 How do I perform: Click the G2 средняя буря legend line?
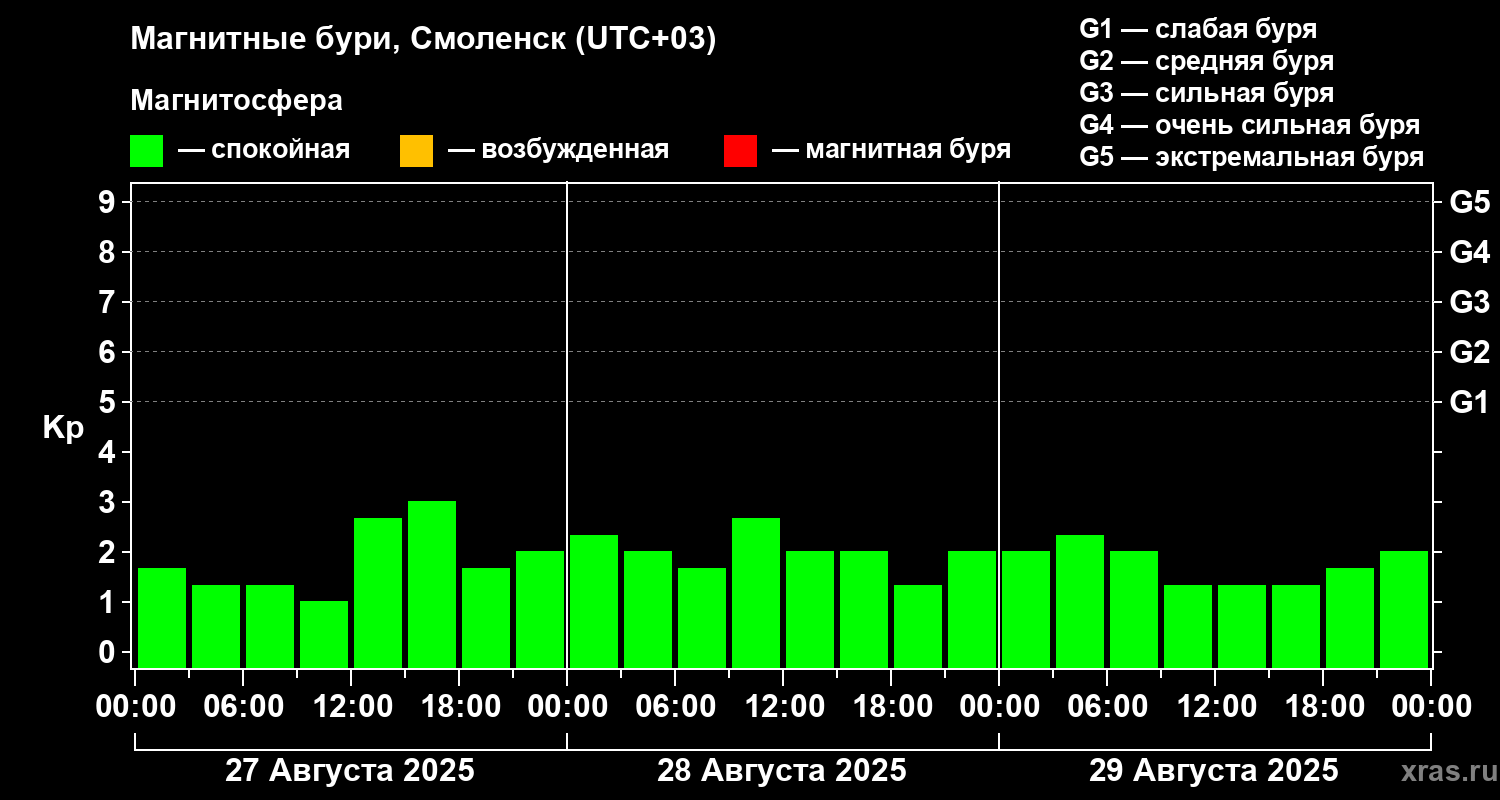pyautogui.click(x=1207, y=61)
